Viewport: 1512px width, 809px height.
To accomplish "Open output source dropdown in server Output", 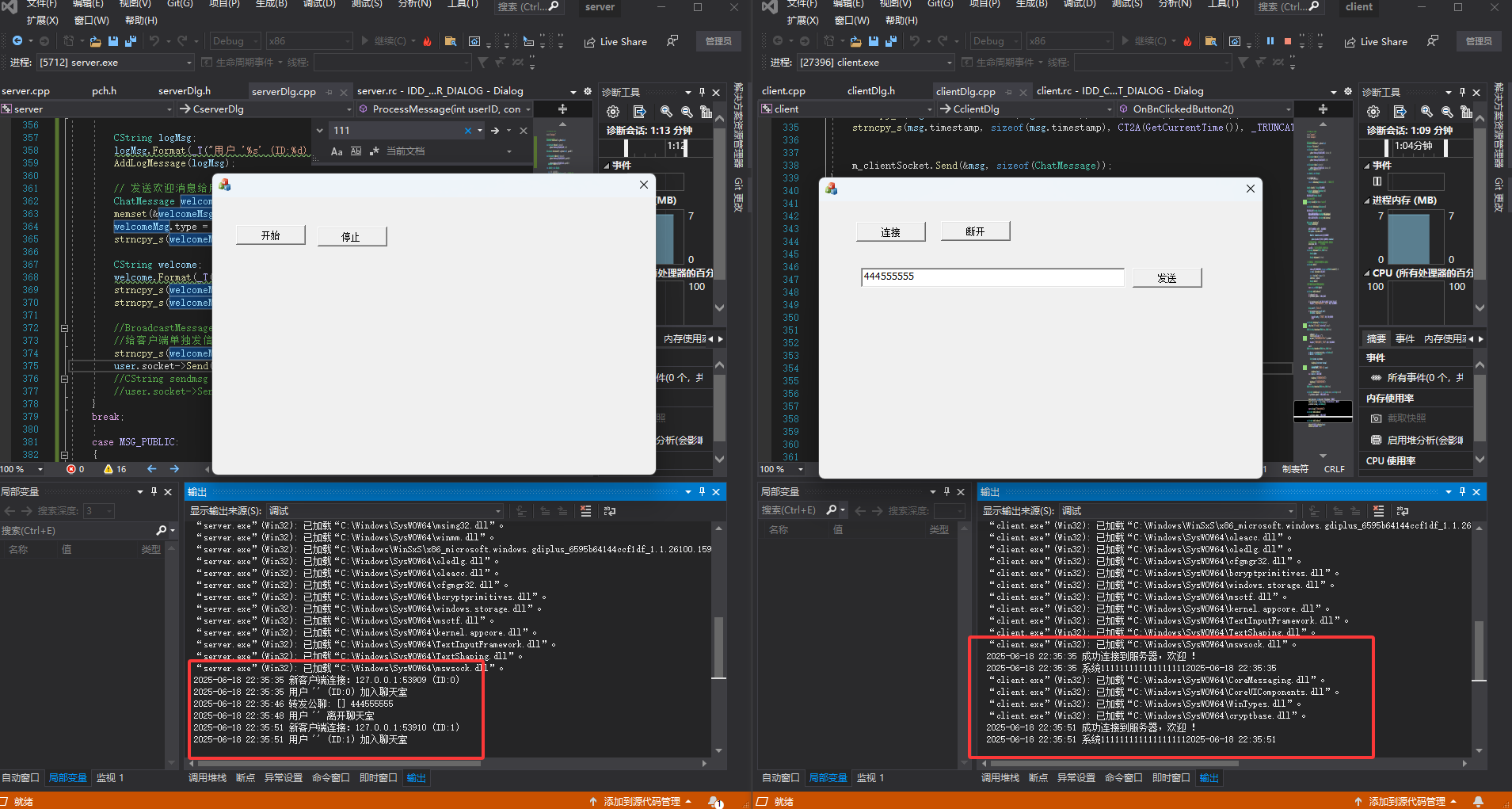I will [386, 511].
